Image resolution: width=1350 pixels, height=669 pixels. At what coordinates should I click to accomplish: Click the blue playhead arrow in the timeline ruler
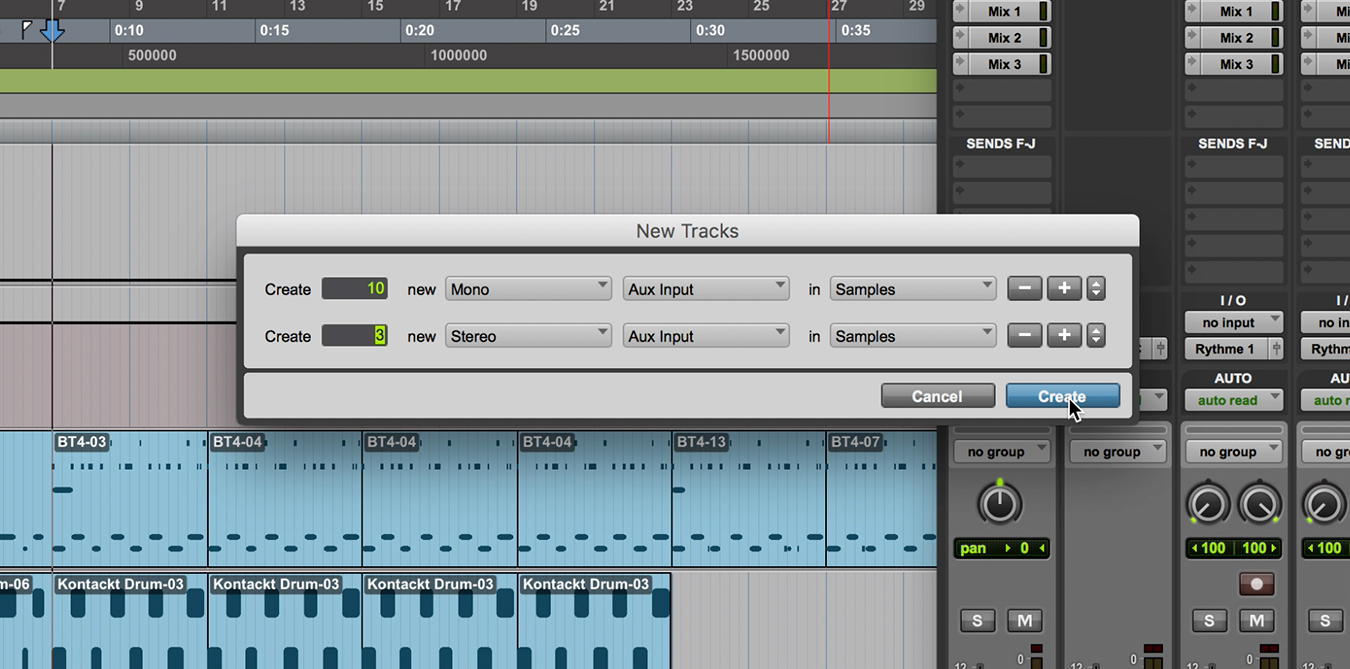(x=52, y=31)
